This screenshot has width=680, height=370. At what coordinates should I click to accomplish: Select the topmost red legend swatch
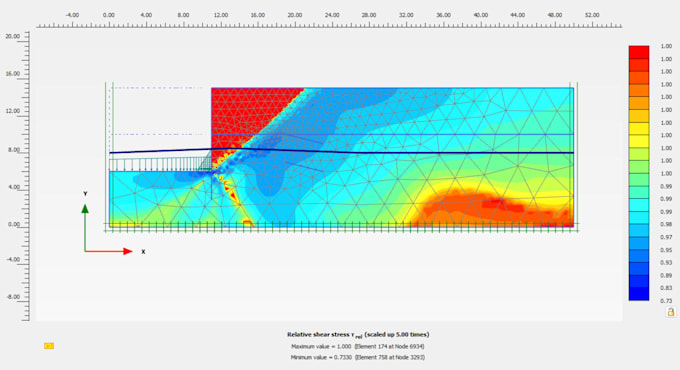[x=639, y=52]
